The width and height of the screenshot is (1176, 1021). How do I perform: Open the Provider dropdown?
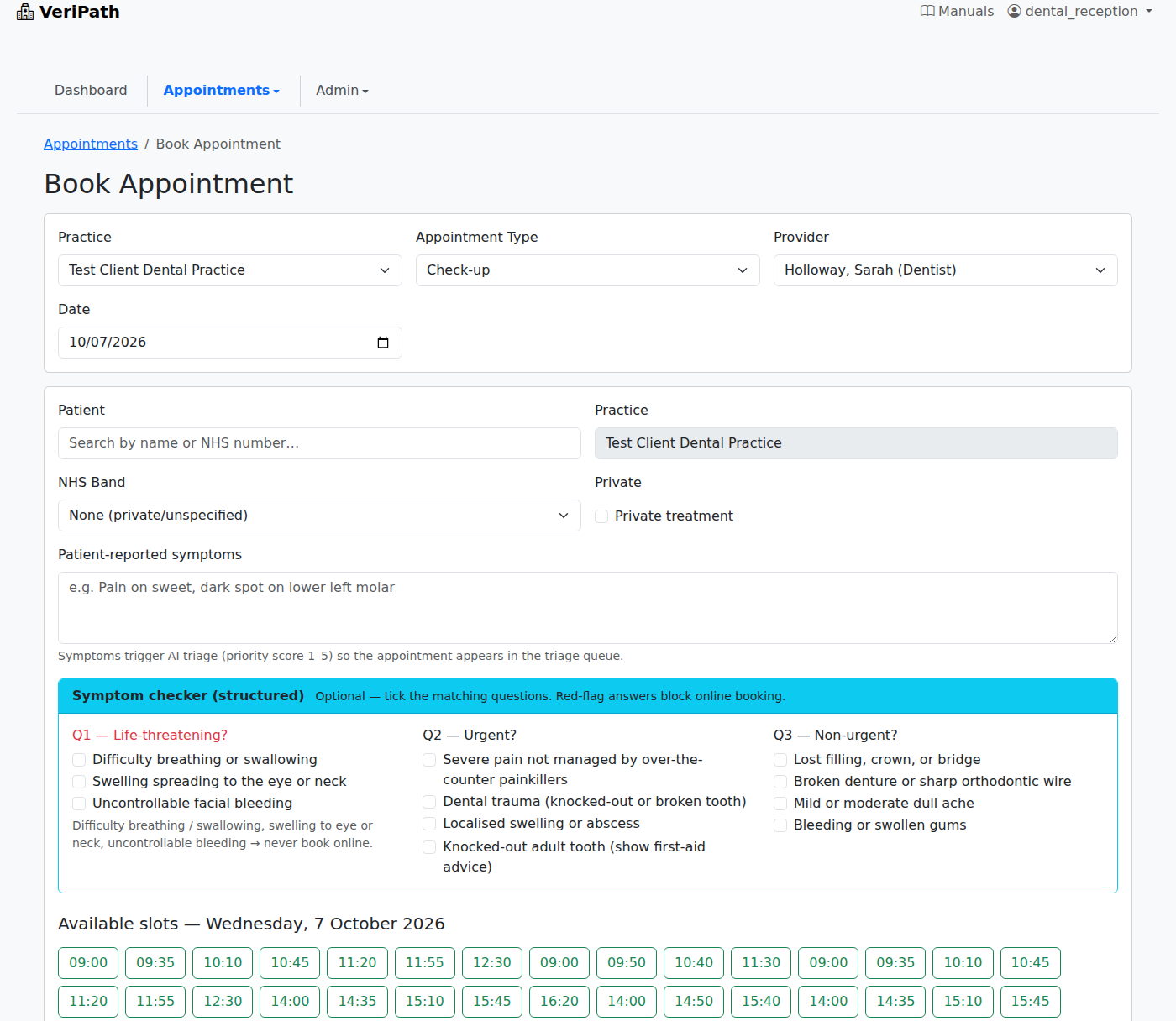(x=946, y=270)
